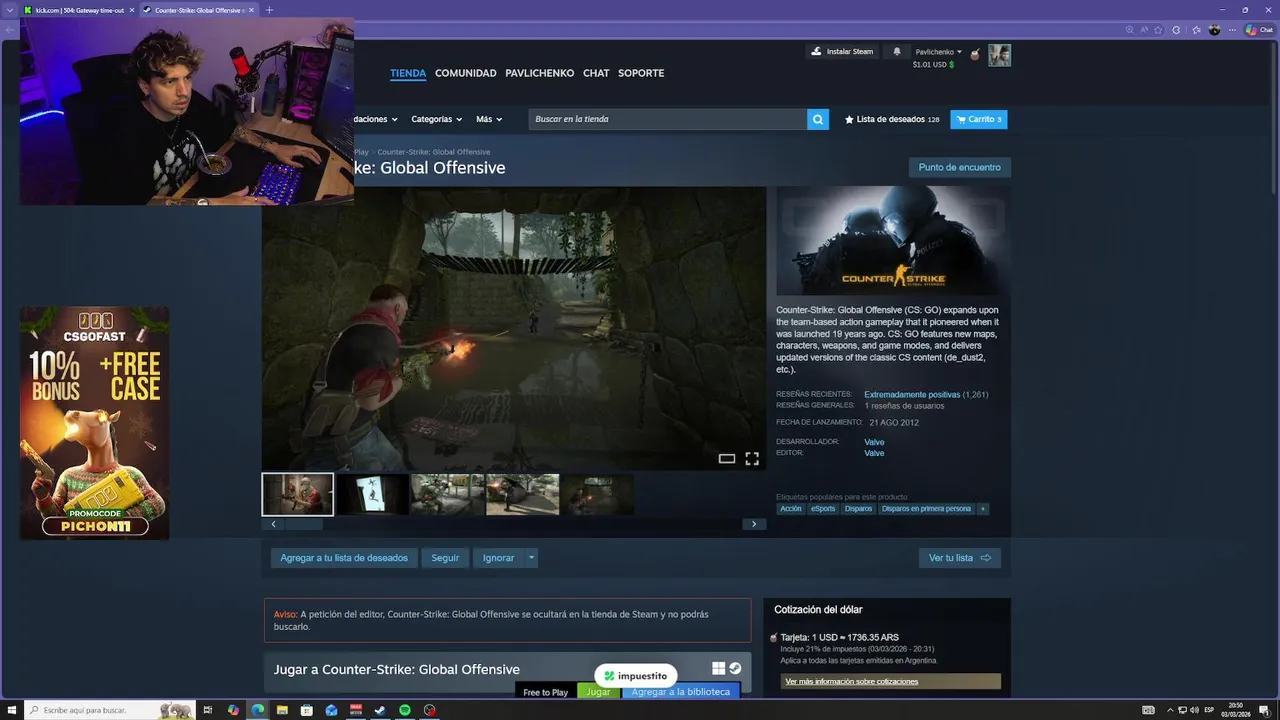
Task: Click the store search magnifier button
Action: tap(818, 119)
